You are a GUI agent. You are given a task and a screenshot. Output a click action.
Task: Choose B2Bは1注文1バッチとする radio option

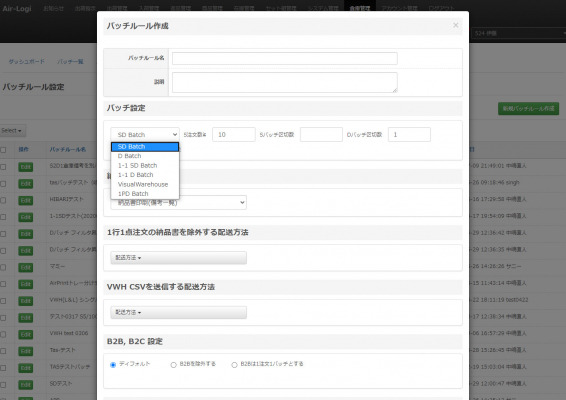coord(234,365)
